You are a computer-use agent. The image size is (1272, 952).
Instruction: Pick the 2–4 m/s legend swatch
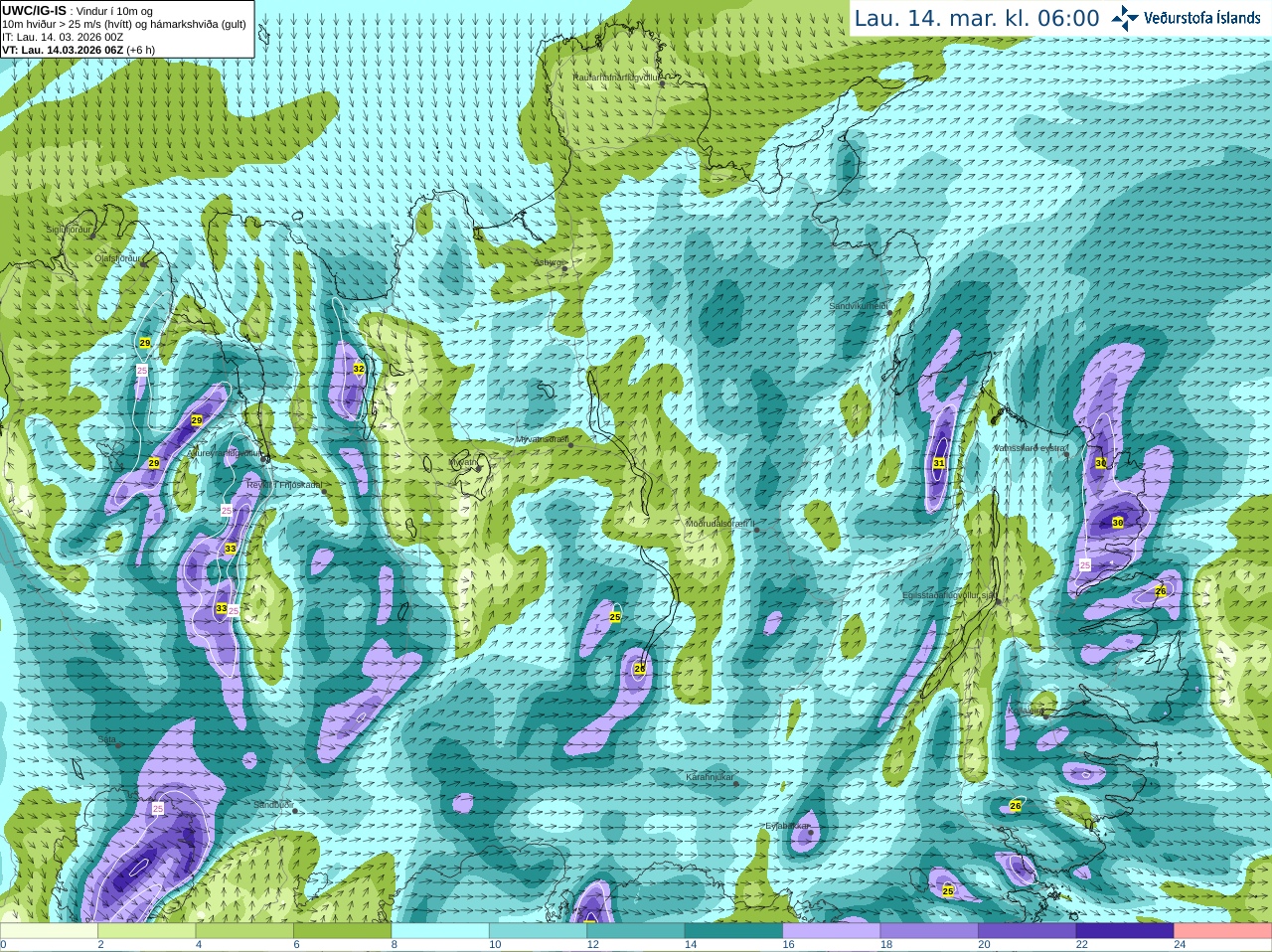146,931
